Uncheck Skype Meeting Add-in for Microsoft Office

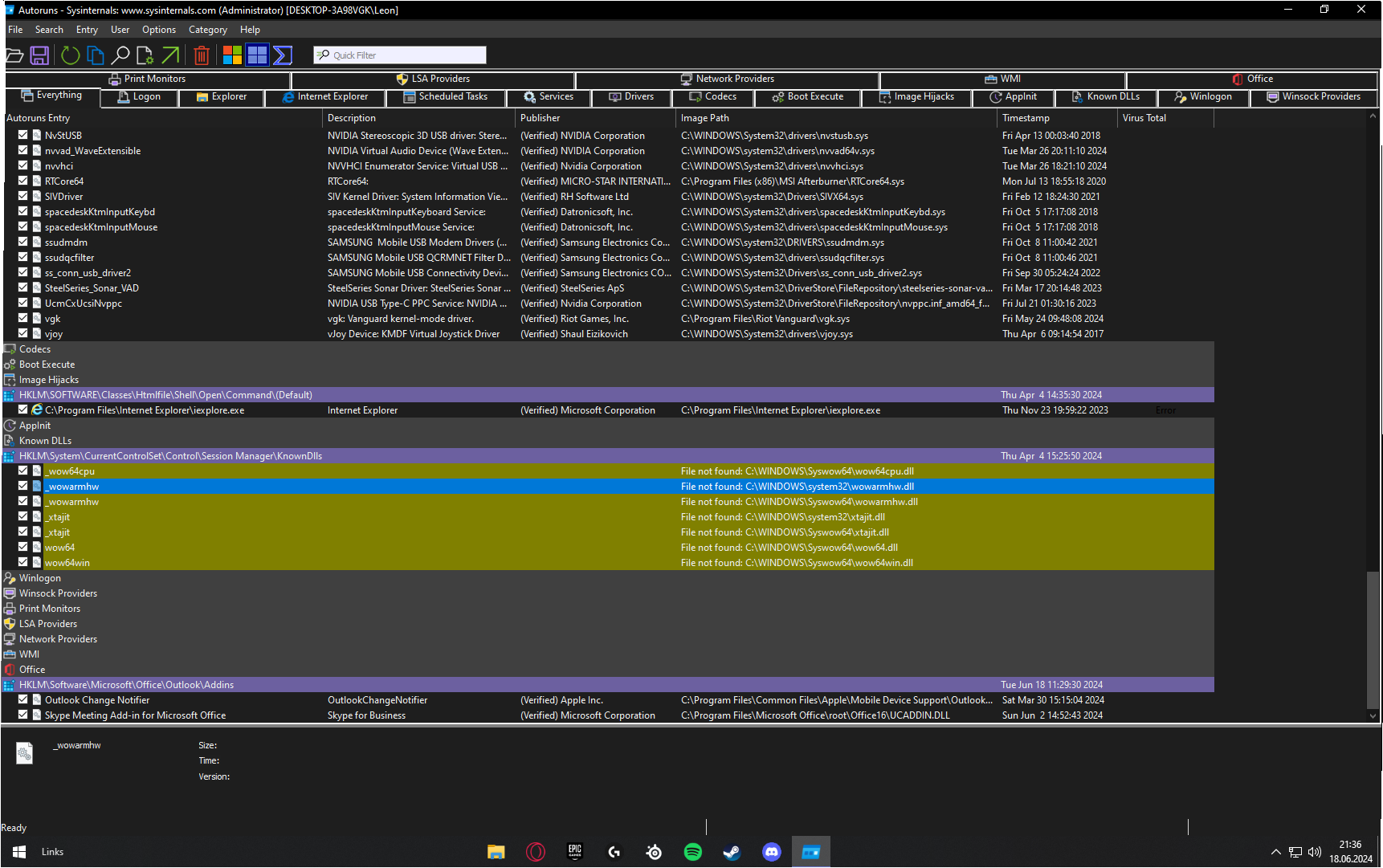[x=23, y=715]
